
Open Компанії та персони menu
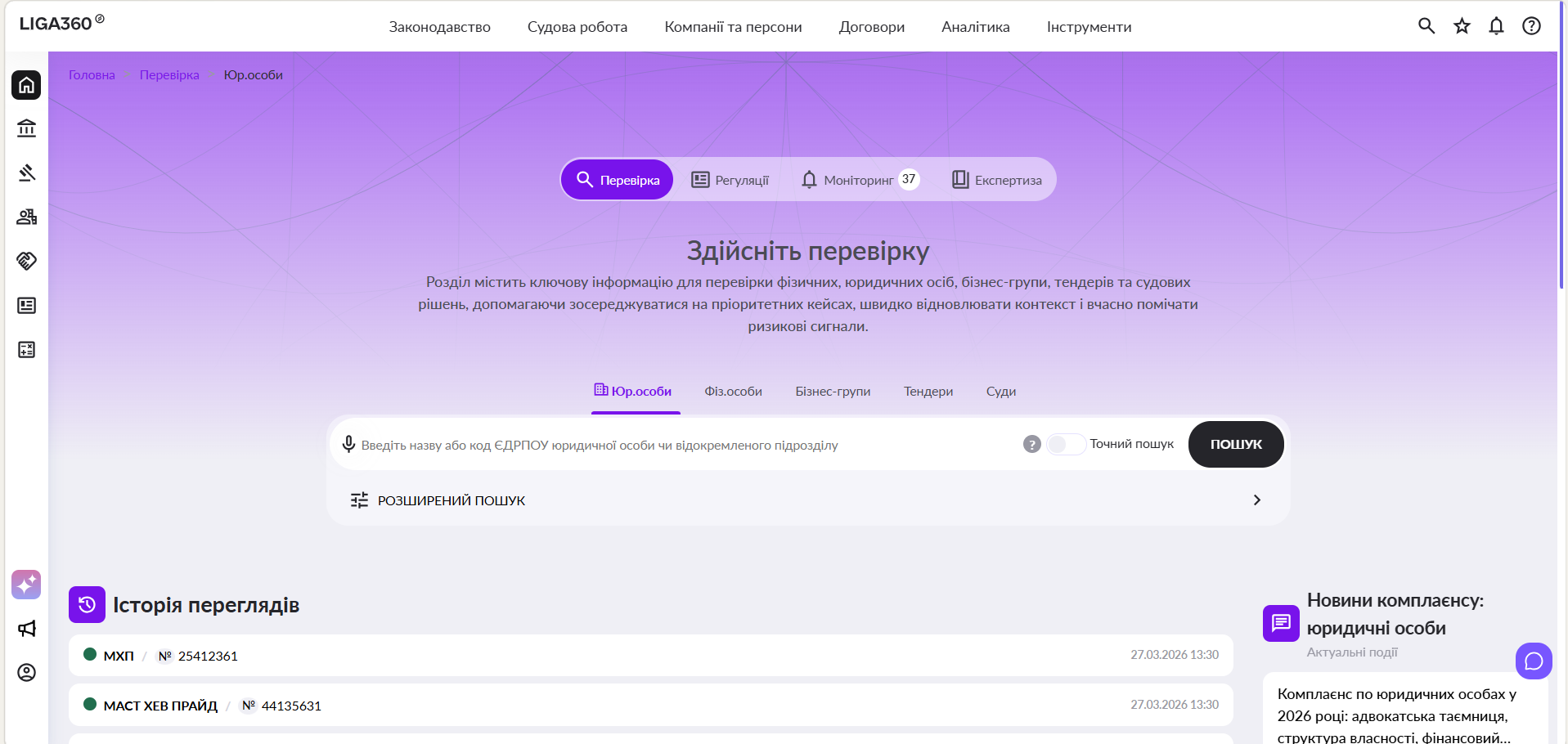click(733, 27)
